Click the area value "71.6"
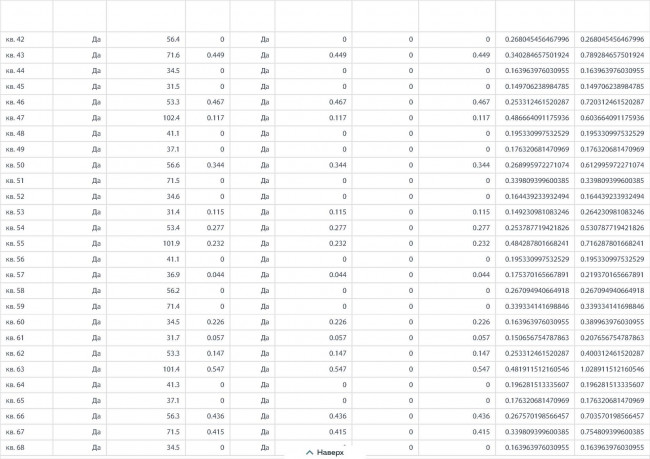 (x=173, y=55)
